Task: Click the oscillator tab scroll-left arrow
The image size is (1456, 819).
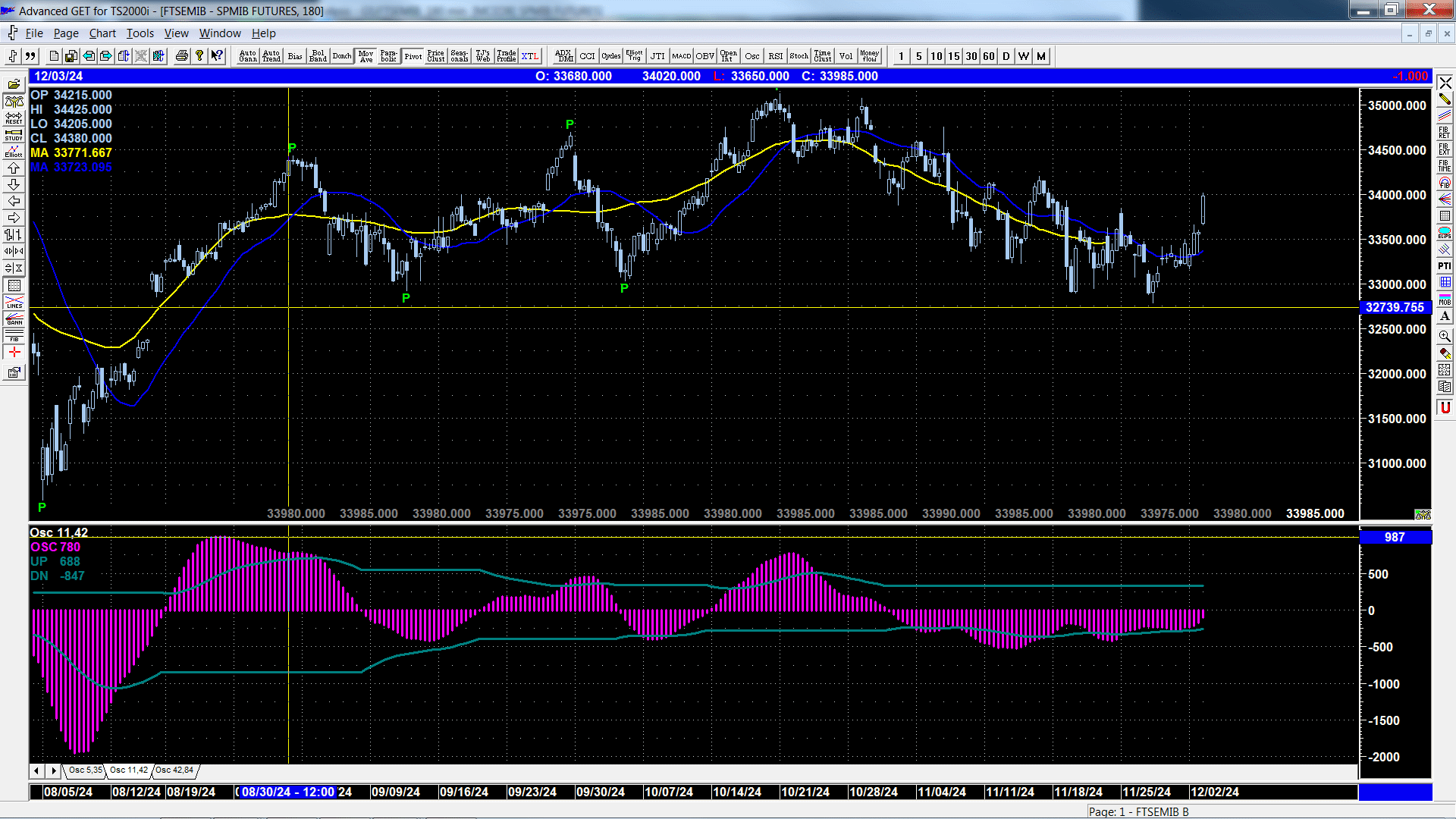Action: (36, 770)
